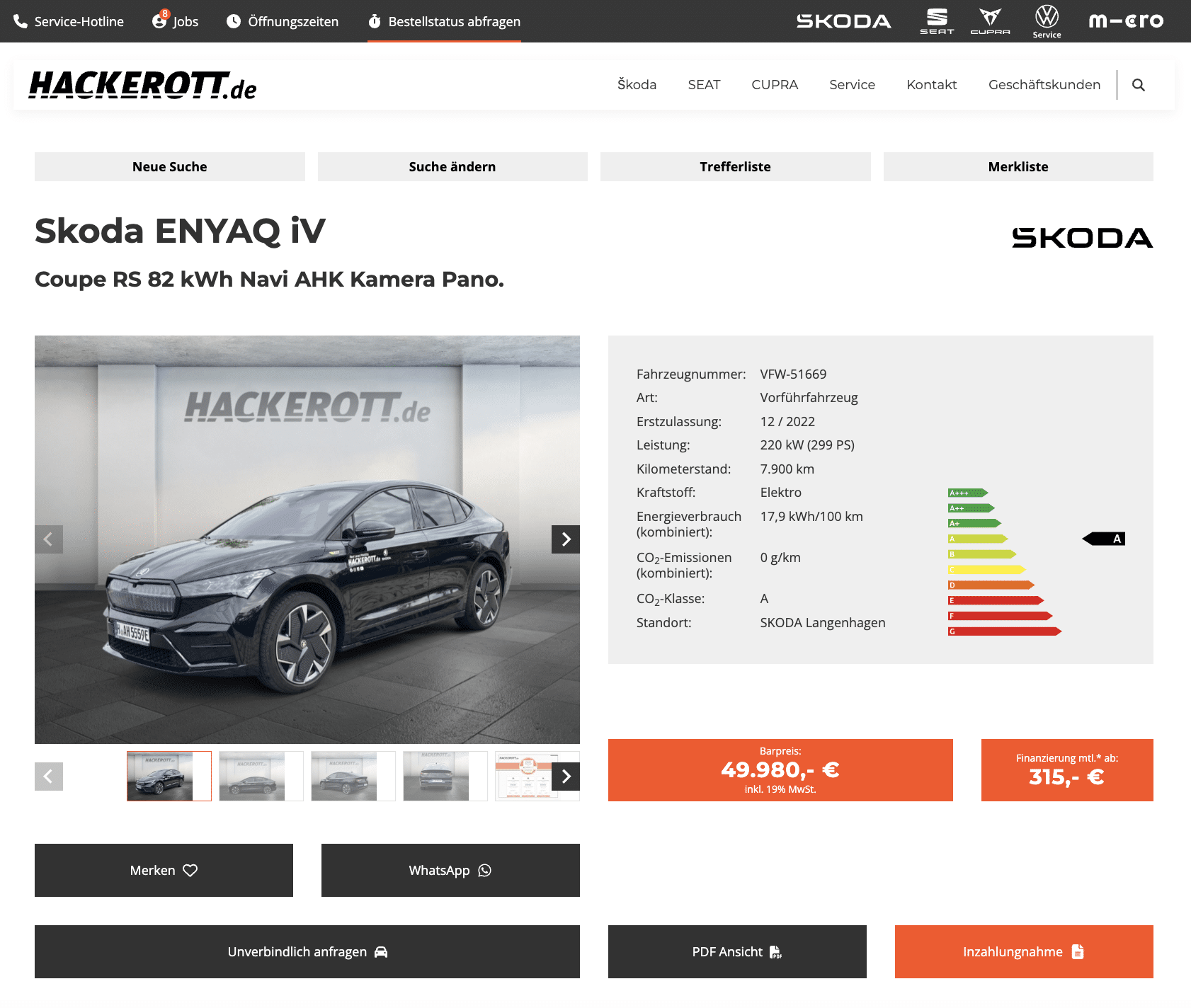Click Suche ändern button
This screenshot has width=1191, height=1008.
pyautogui.click(x=452, y=166)
